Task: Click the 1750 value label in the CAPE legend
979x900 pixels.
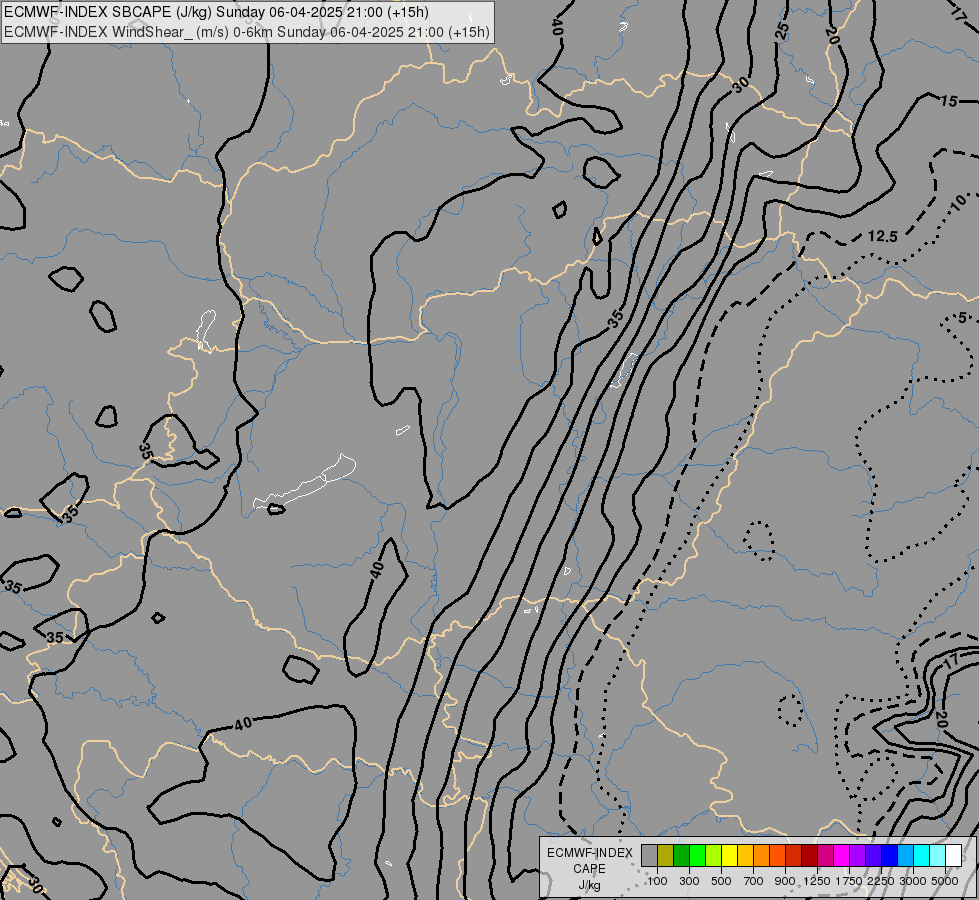Action: 849,881
